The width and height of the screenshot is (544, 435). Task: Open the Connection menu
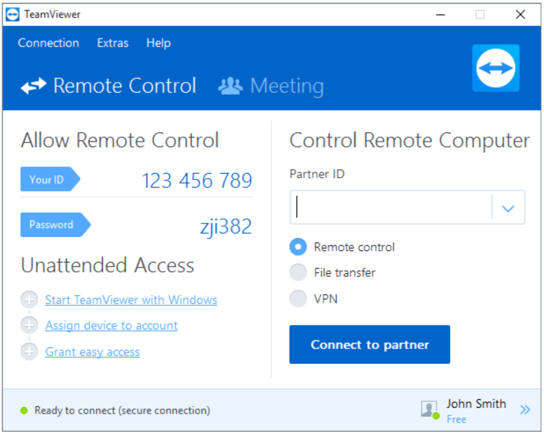49,43
